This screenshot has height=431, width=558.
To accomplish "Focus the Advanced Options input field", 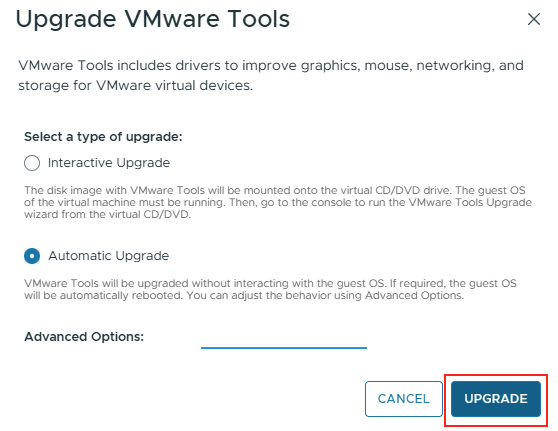I will click(x=284, y=337).
